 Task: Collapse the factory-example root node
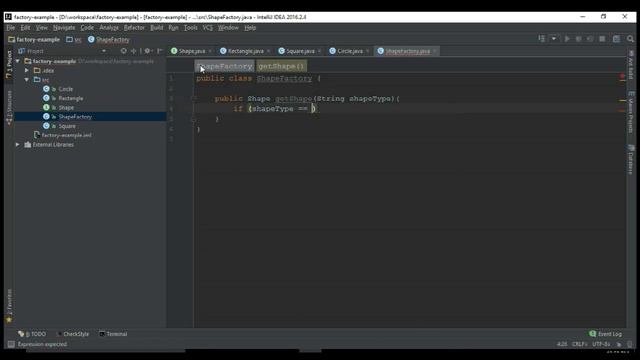pos(18,61)
